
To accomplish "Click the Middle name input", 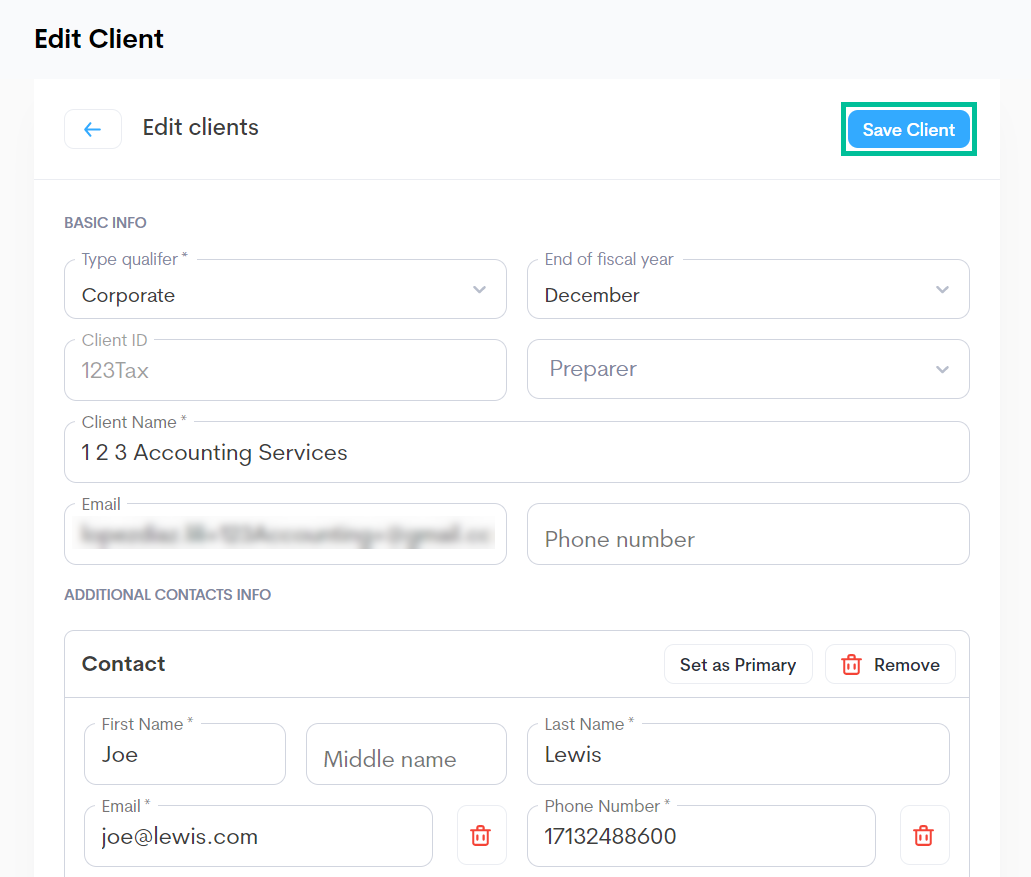I will pyautogui.click(x=405, y=757).
